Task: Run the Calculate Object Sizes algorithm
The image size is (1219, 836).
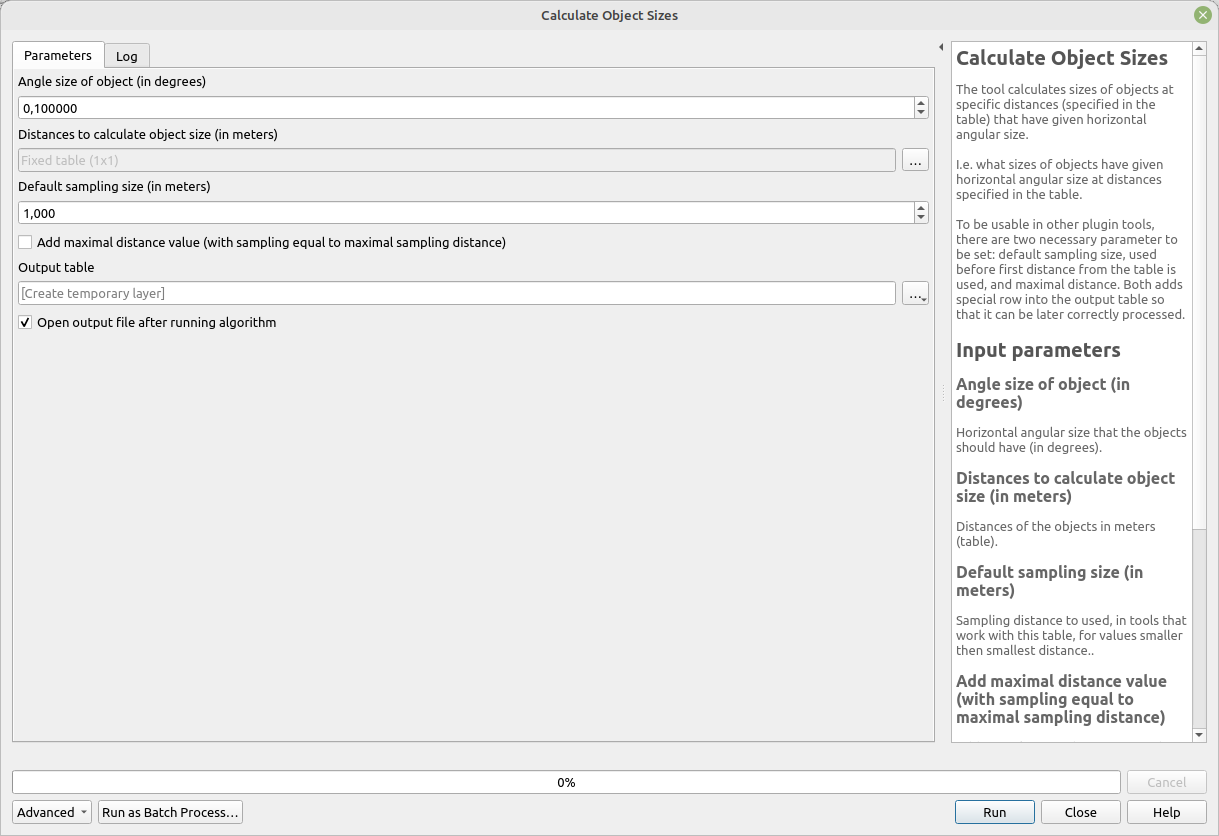Action: click(x=994, y=812)
